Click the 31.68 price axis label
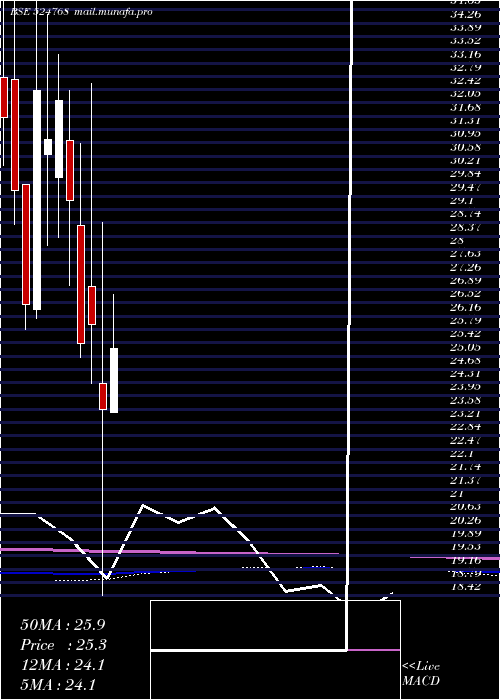The image size is (500, 700). [466, 107]
